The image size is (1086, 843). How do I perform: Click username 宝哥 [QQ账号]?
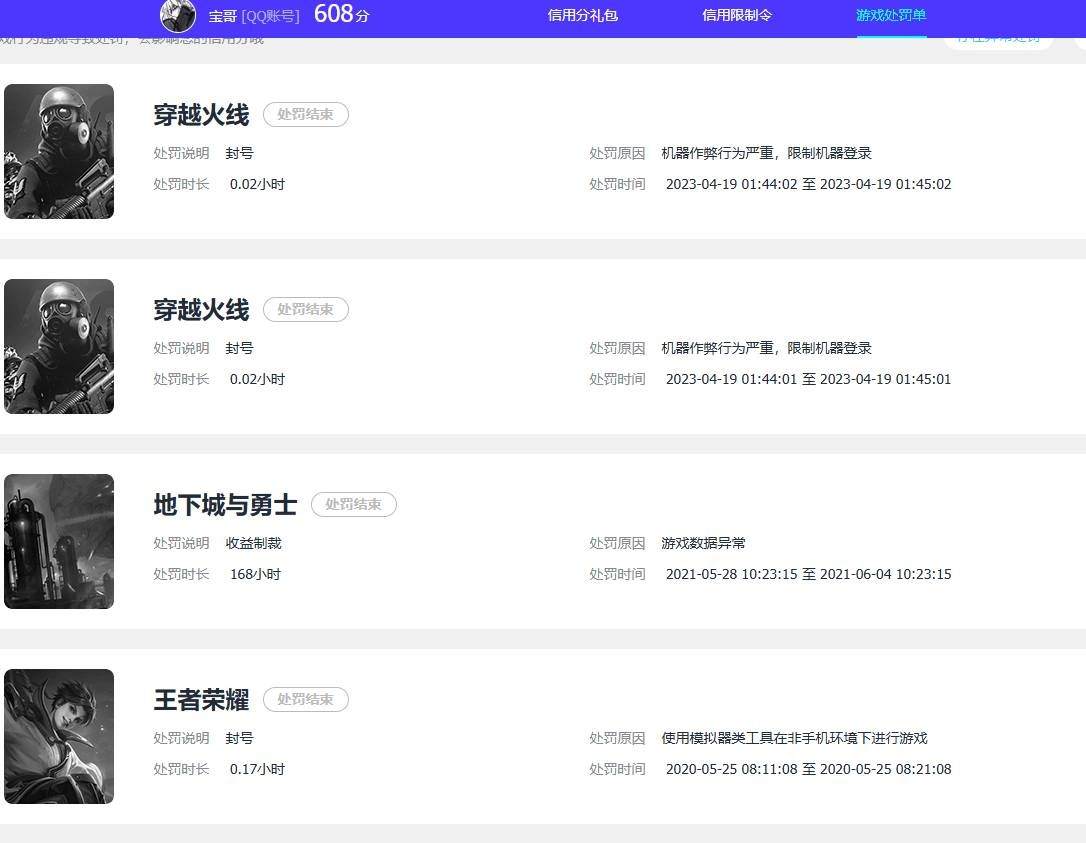click(254, 16)
